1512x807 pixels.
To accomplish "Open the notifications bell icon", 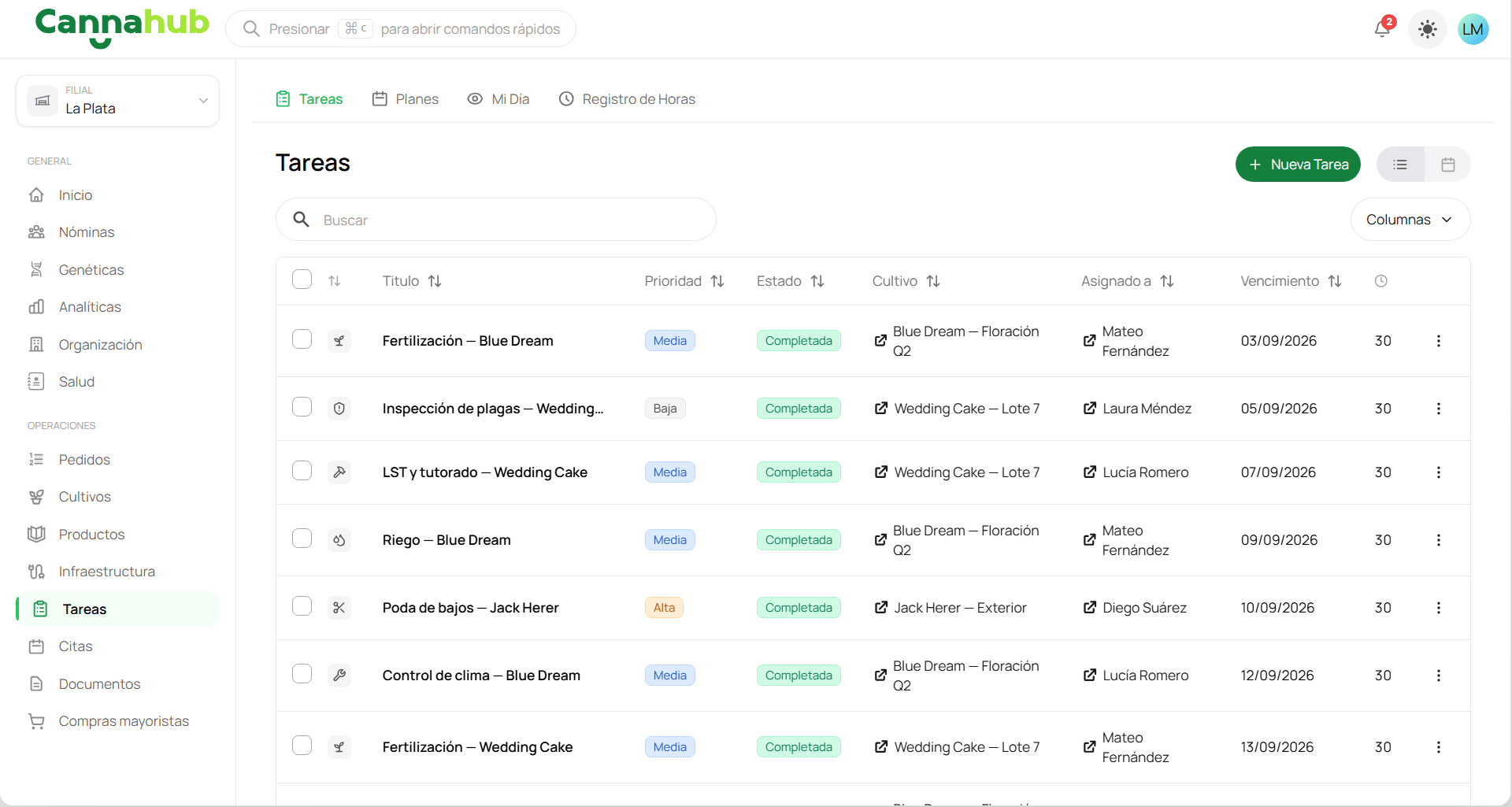I will click(1382, 29).
